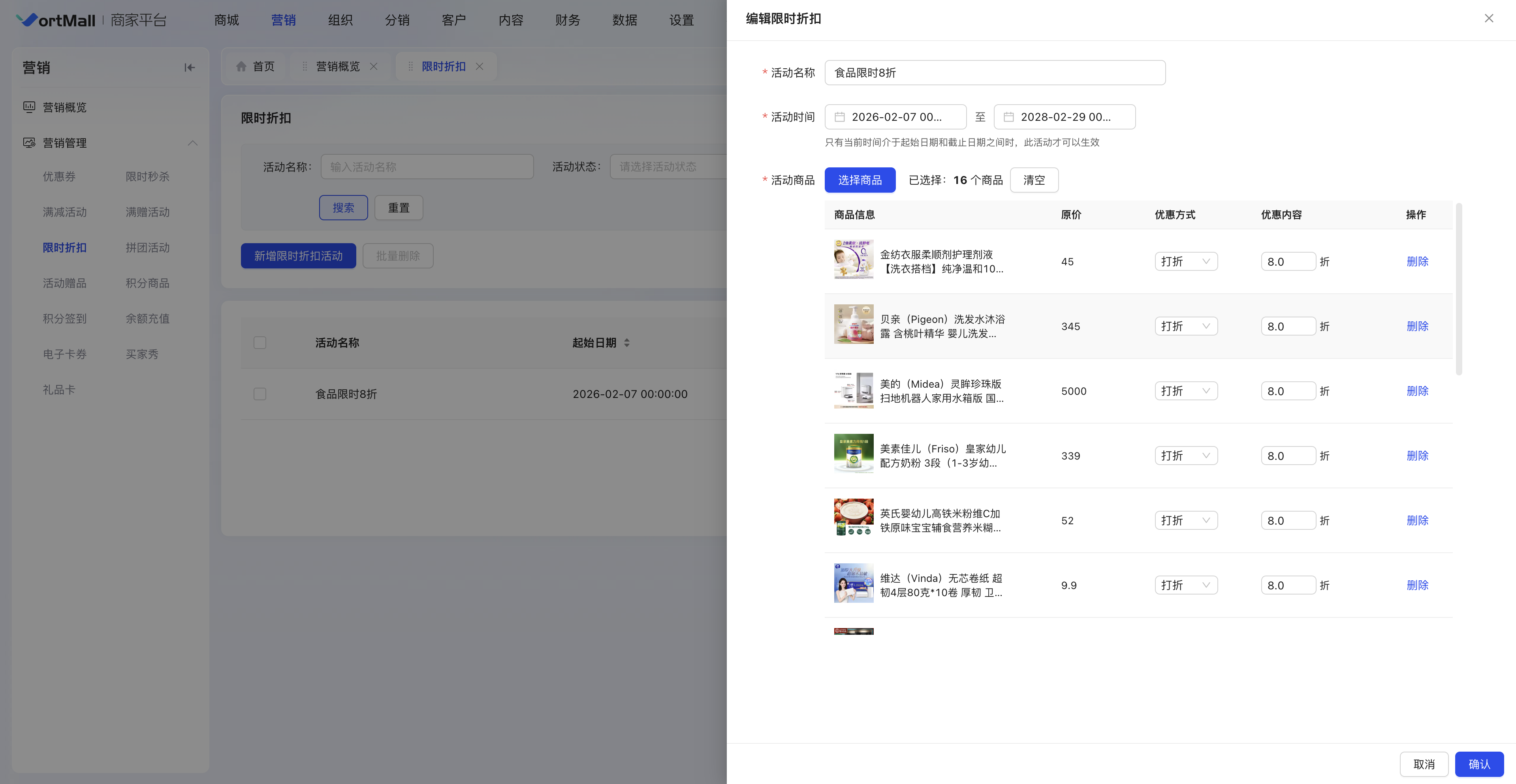Viewport: 1516px width, 784px height.
Task: Collapse the 营销管理 menu section
Action: 192,143
